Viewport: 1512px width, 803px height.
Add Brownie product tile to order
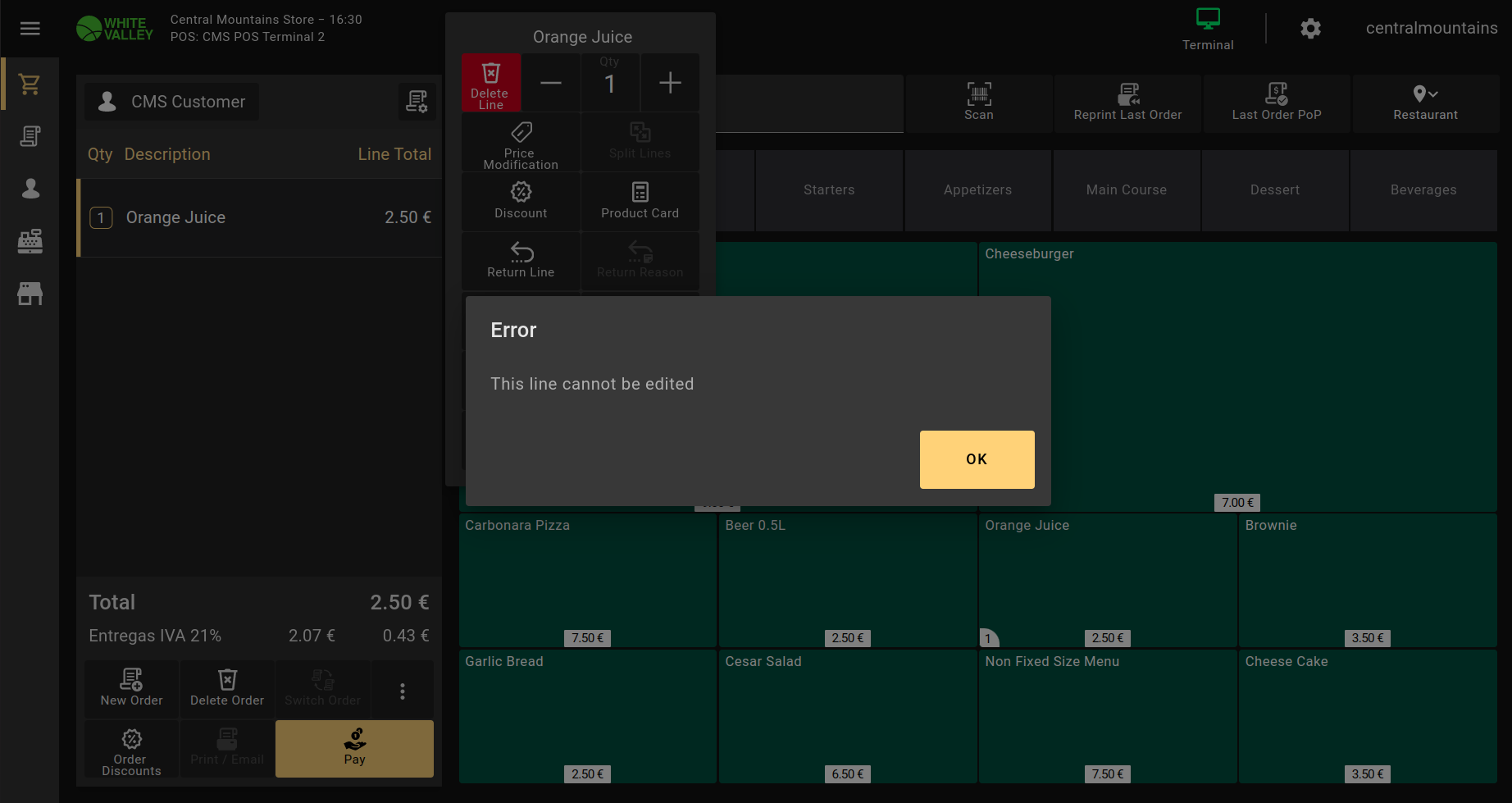1367,580
